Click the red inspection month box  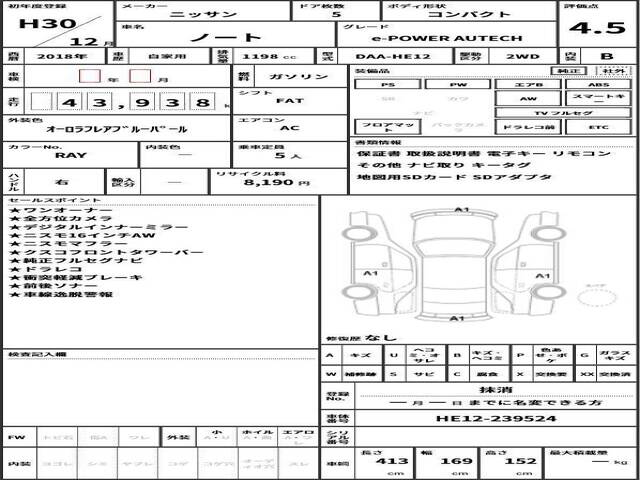(x=140, y=76)
